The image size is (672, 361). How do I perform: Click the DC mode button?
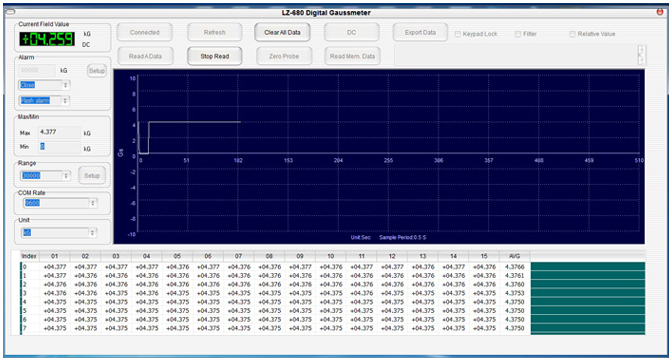(x=351, y=33)
